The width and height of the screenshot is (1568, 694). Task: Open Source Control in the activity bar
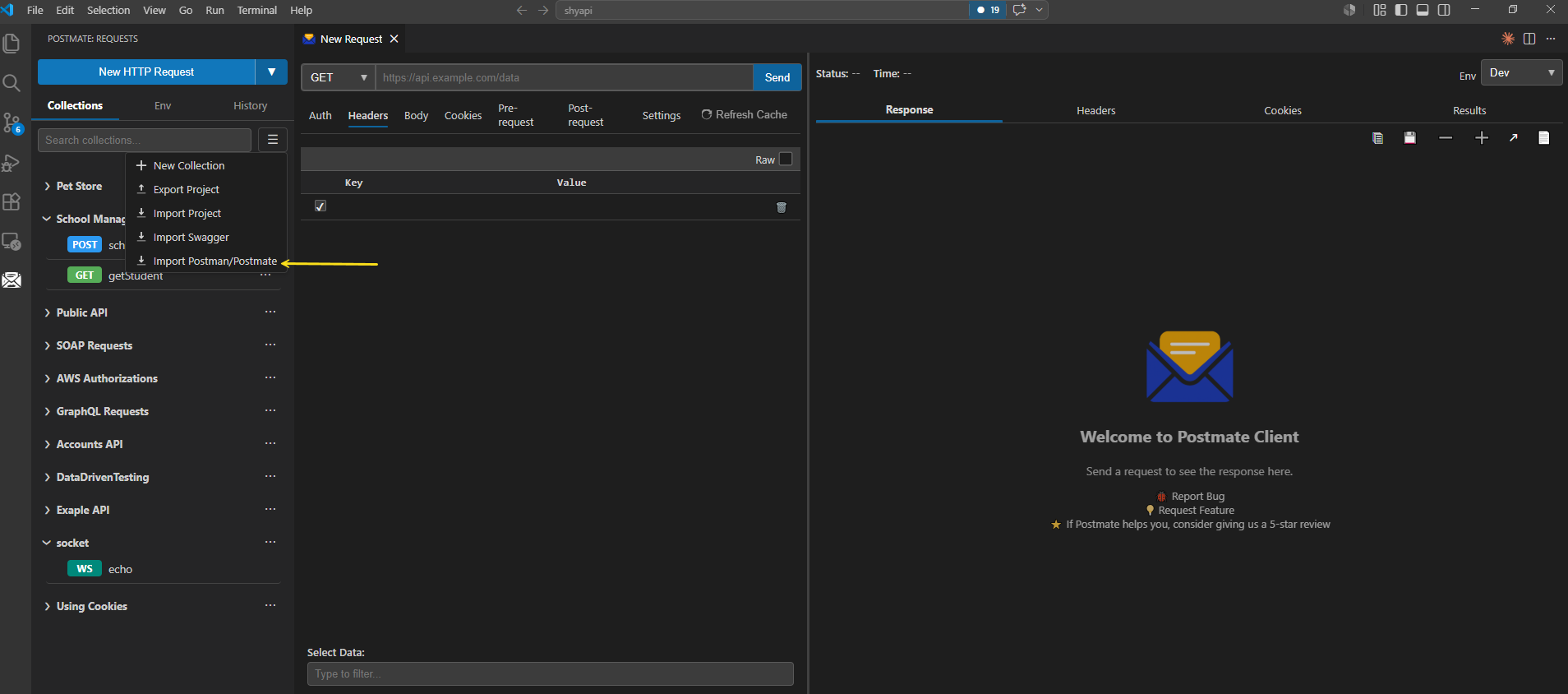[x=12, y=123]
